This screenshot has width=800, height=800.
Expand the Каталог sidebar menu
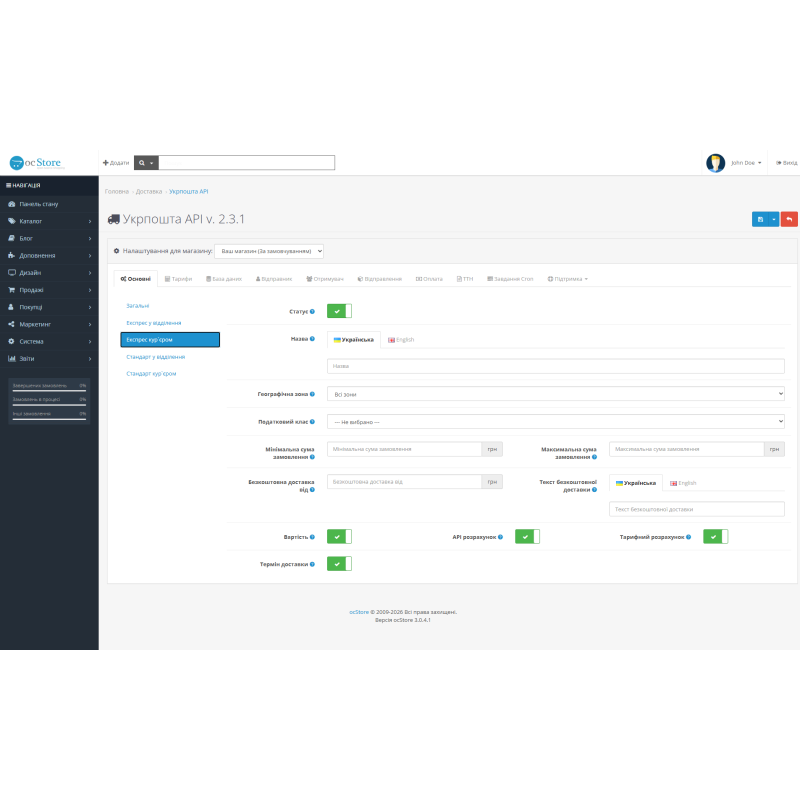[49, 221]
